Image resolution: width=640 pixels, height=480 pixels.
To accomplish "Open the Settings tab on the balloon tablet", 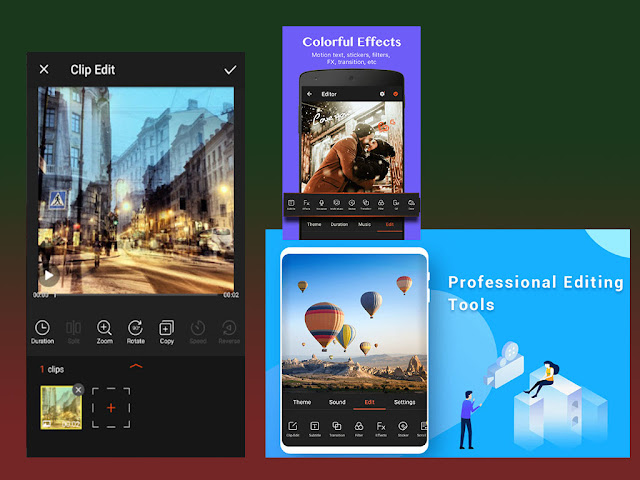I will tap(404, 402).
